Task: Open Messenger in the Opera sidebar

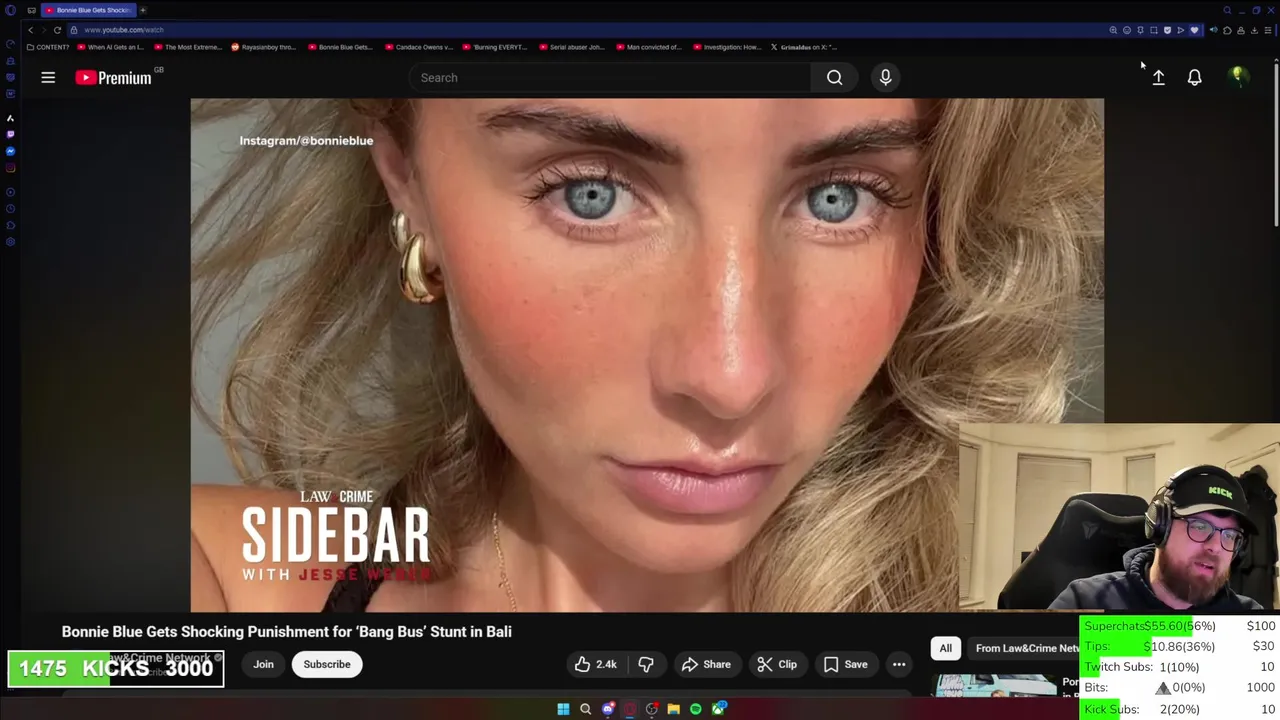Action: point(10,151)
